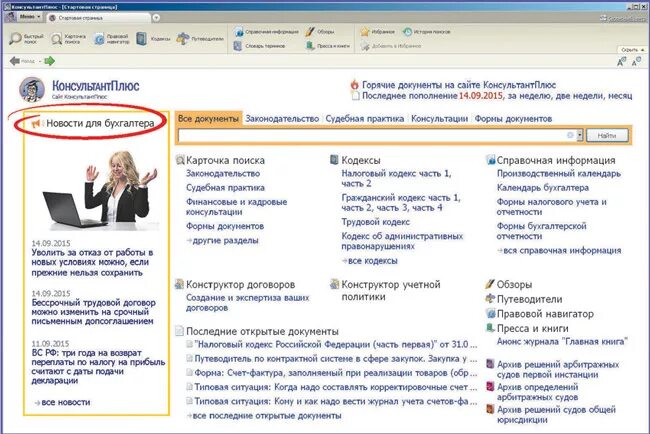
Task: Click icon beside Архив определений арбитражных судов
Action: (490, 386)
